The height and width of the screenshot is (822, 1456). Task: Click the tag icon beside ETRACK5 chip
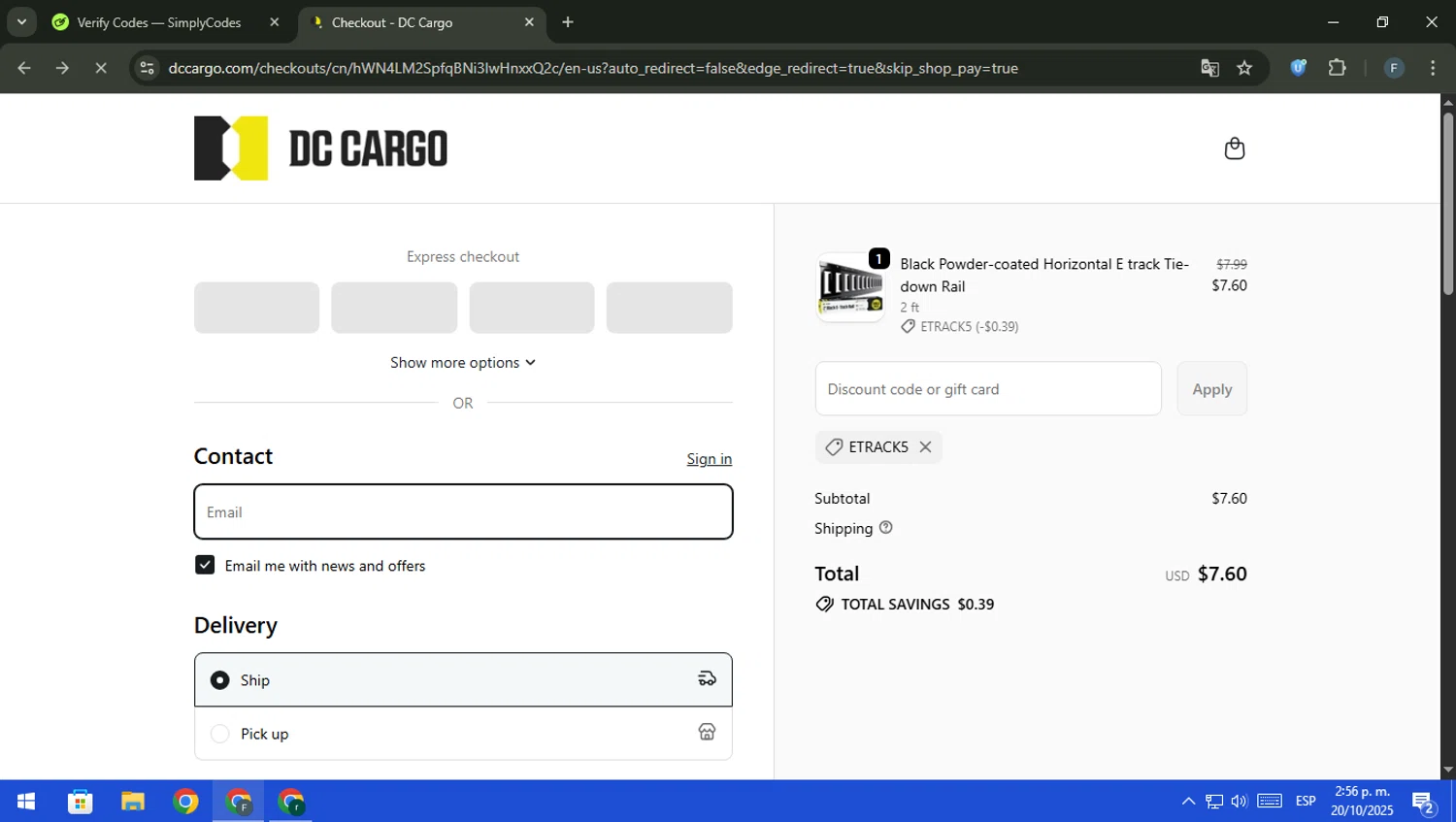[834, 446]
